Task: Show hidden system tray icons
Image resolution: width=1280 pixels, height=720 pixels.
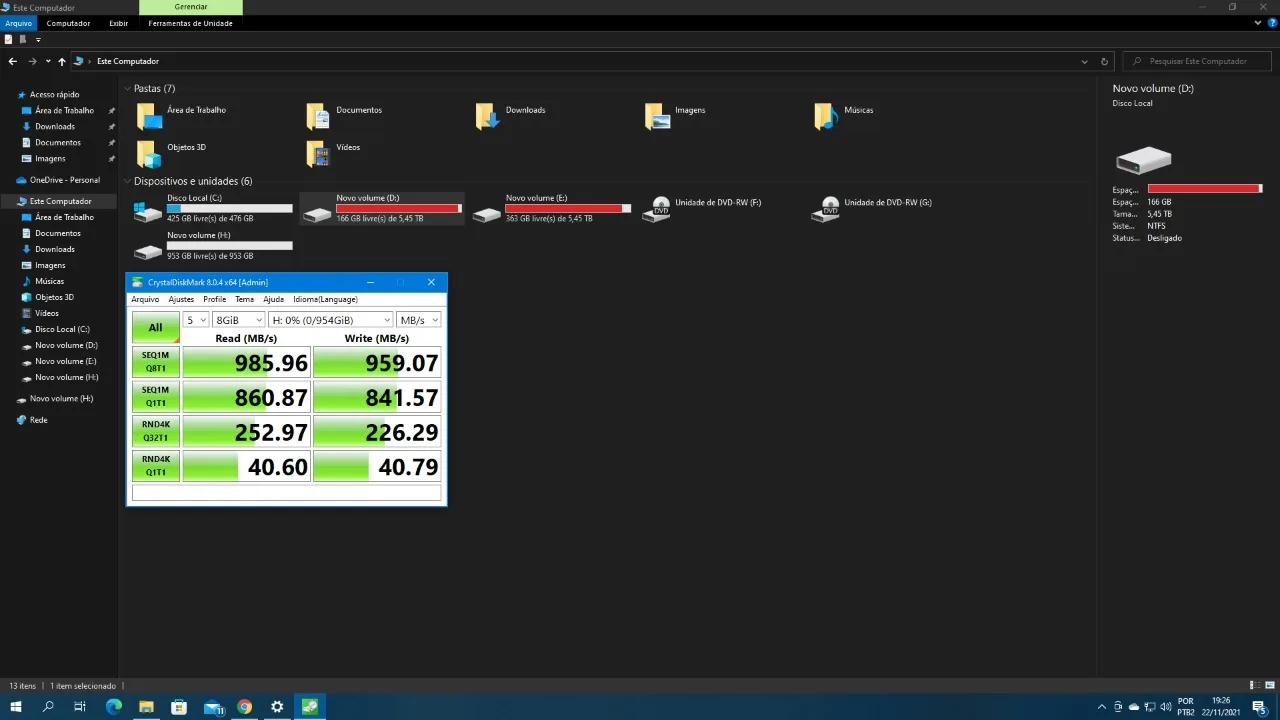Action: click(x=1102, y=707)
